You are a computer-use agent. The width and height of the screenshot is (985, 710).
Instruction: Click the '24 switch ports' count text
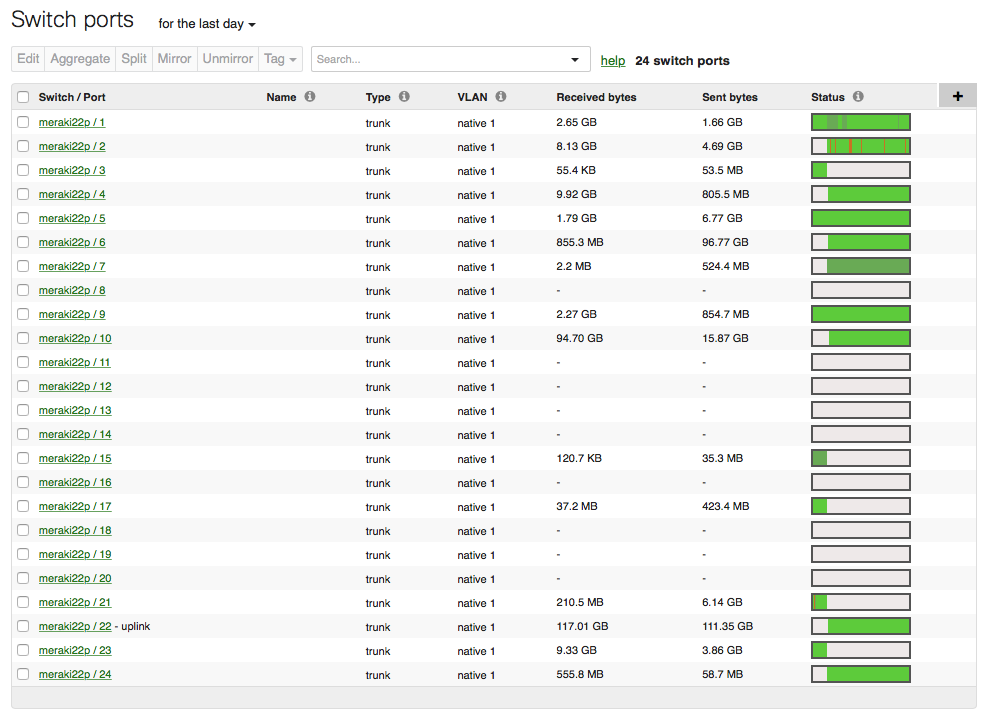682,61
